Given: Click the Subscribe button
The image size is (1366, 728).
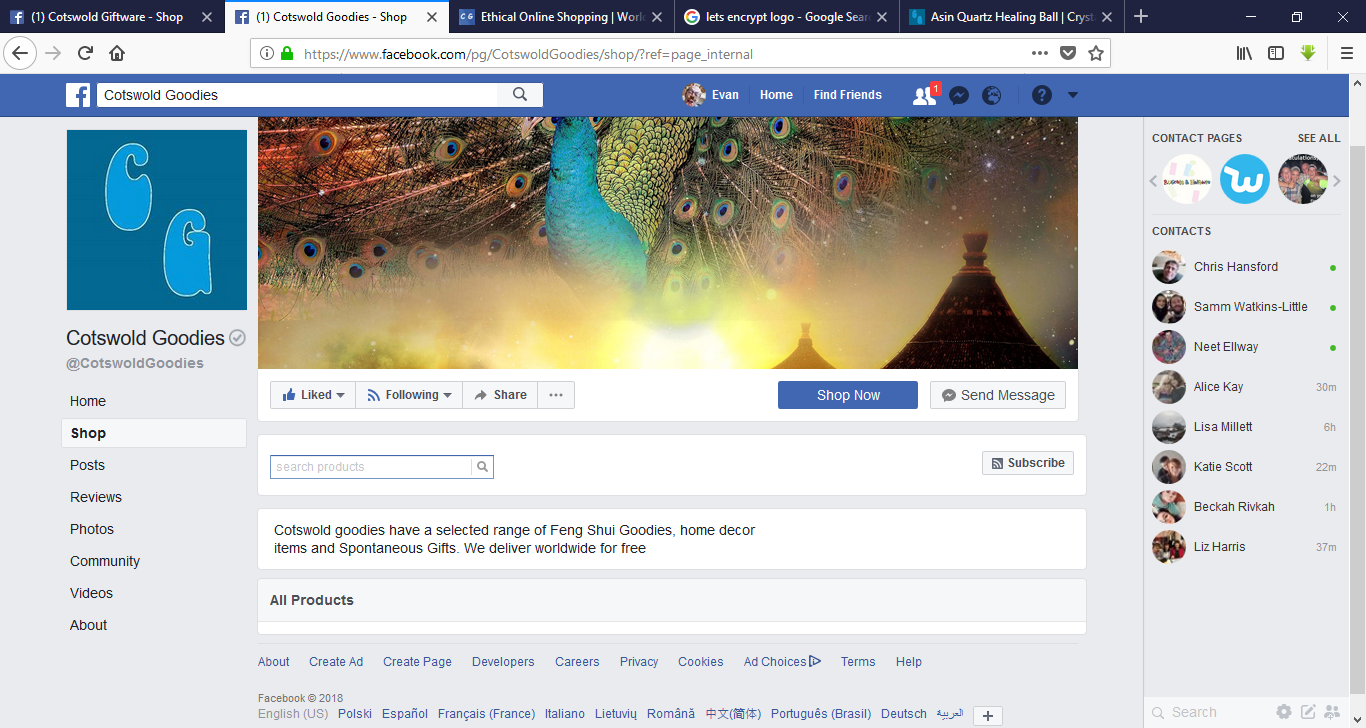Looking at the screenshot, I should [x=1028, y=463].
